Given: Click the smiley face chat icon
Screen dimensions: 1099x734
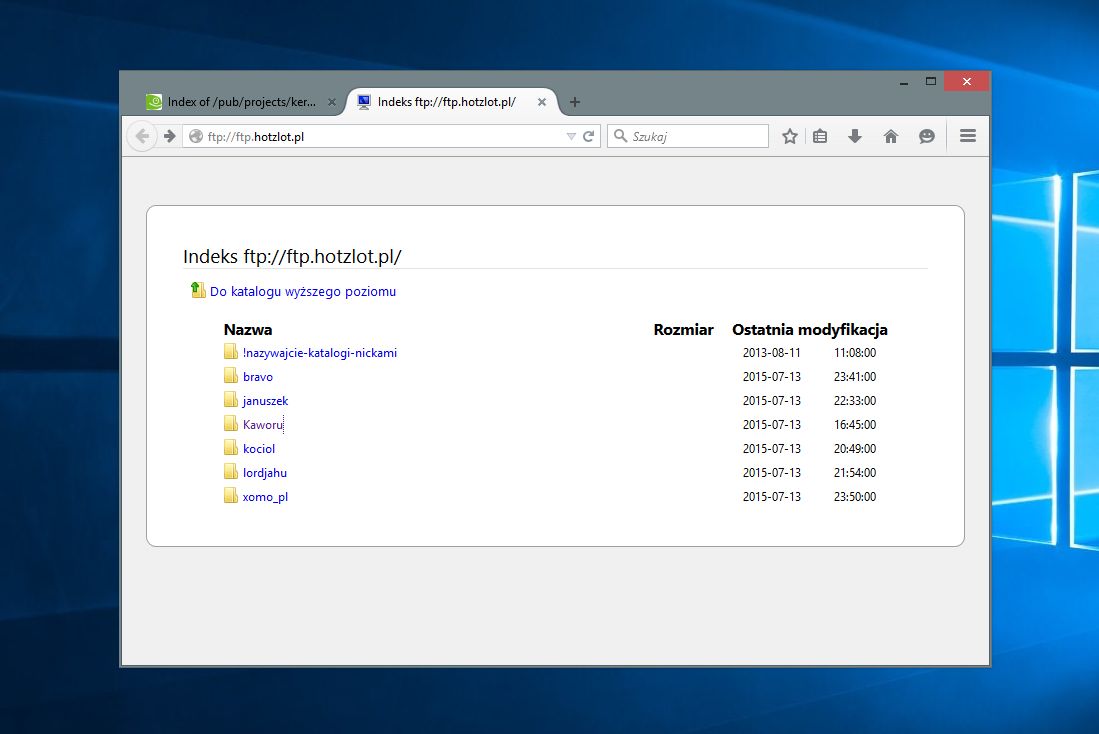Looking at the screenshot, I should (x=927, y=137).
